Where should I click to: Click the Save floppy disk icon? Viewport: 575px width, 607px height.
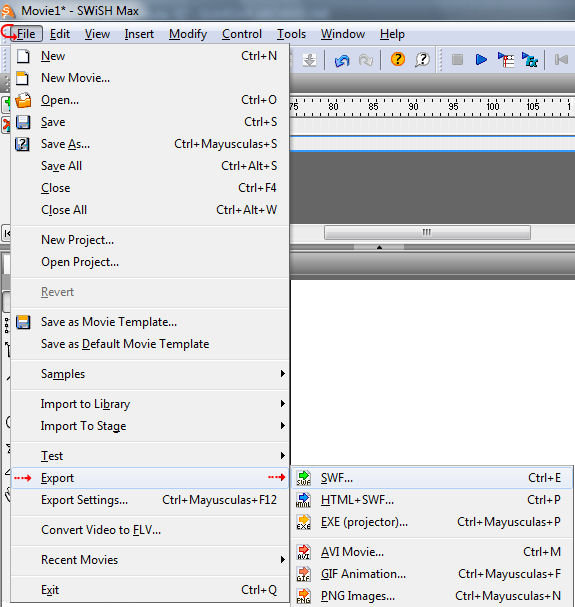23,122
